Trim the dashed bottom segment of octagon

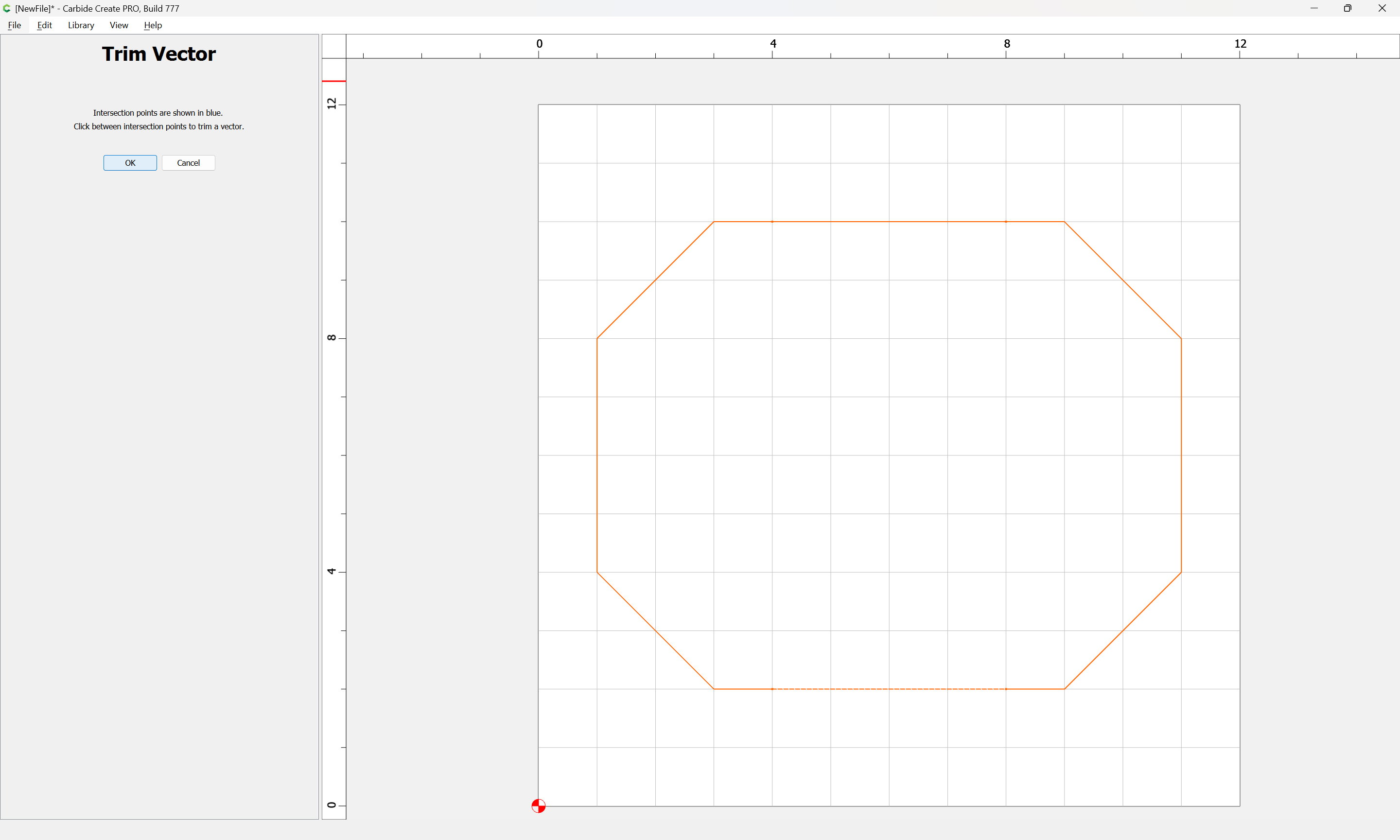tap(889, 689)
